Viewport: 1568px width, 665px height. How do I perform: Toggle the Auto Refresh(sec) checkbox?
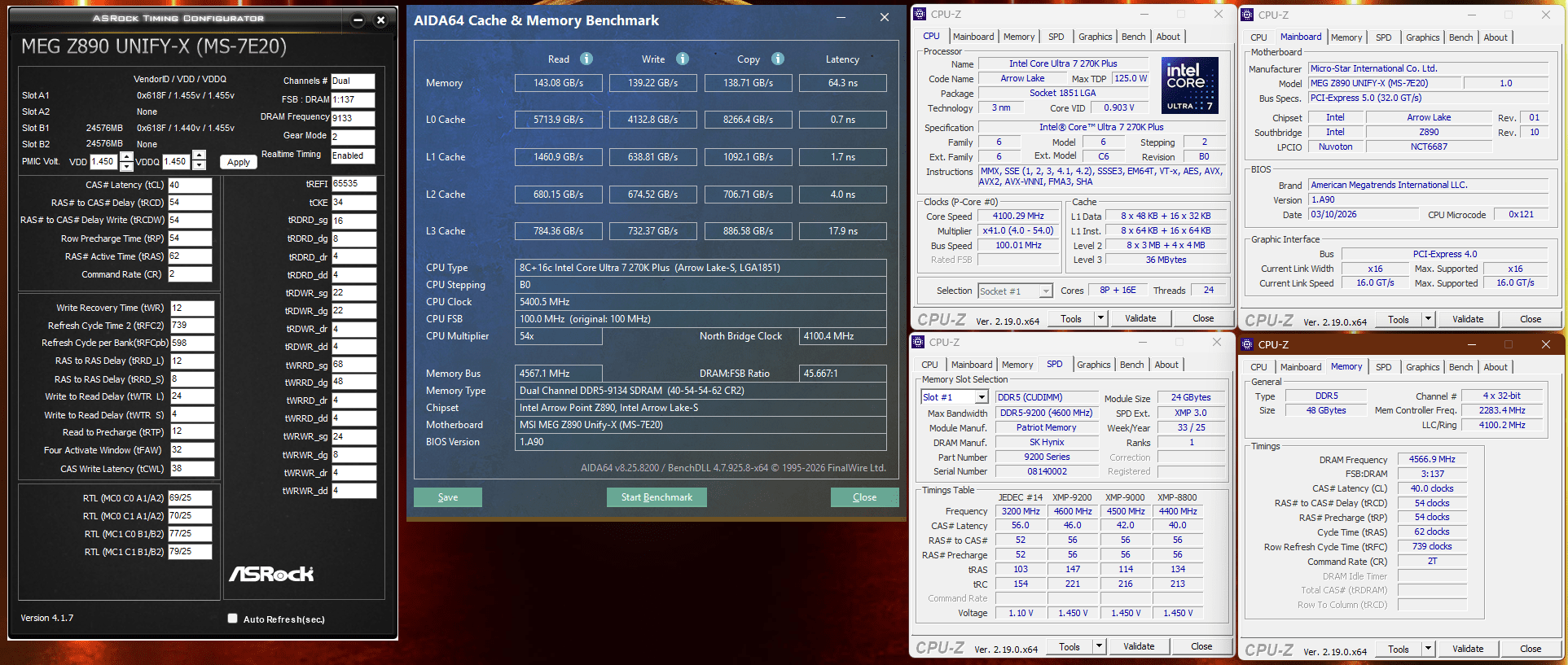[233, 619]
